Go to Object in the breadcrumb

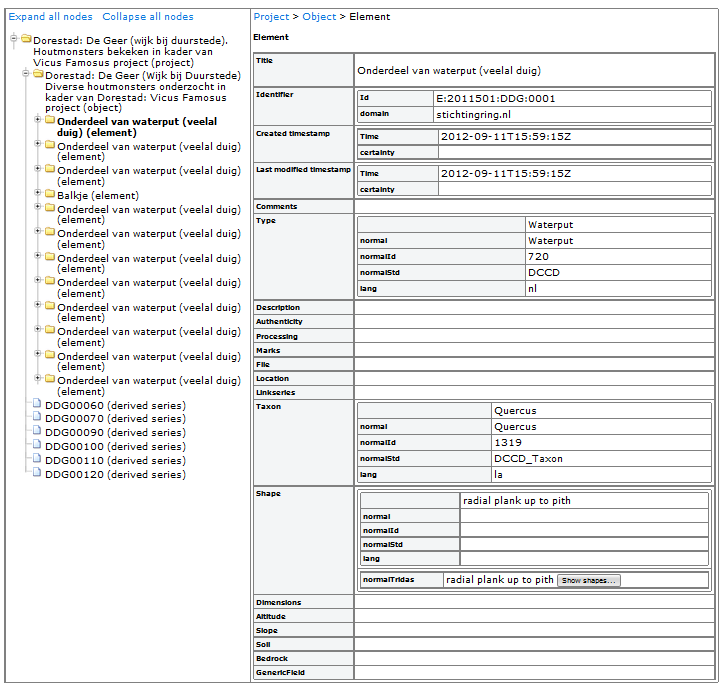pos(319,17)
